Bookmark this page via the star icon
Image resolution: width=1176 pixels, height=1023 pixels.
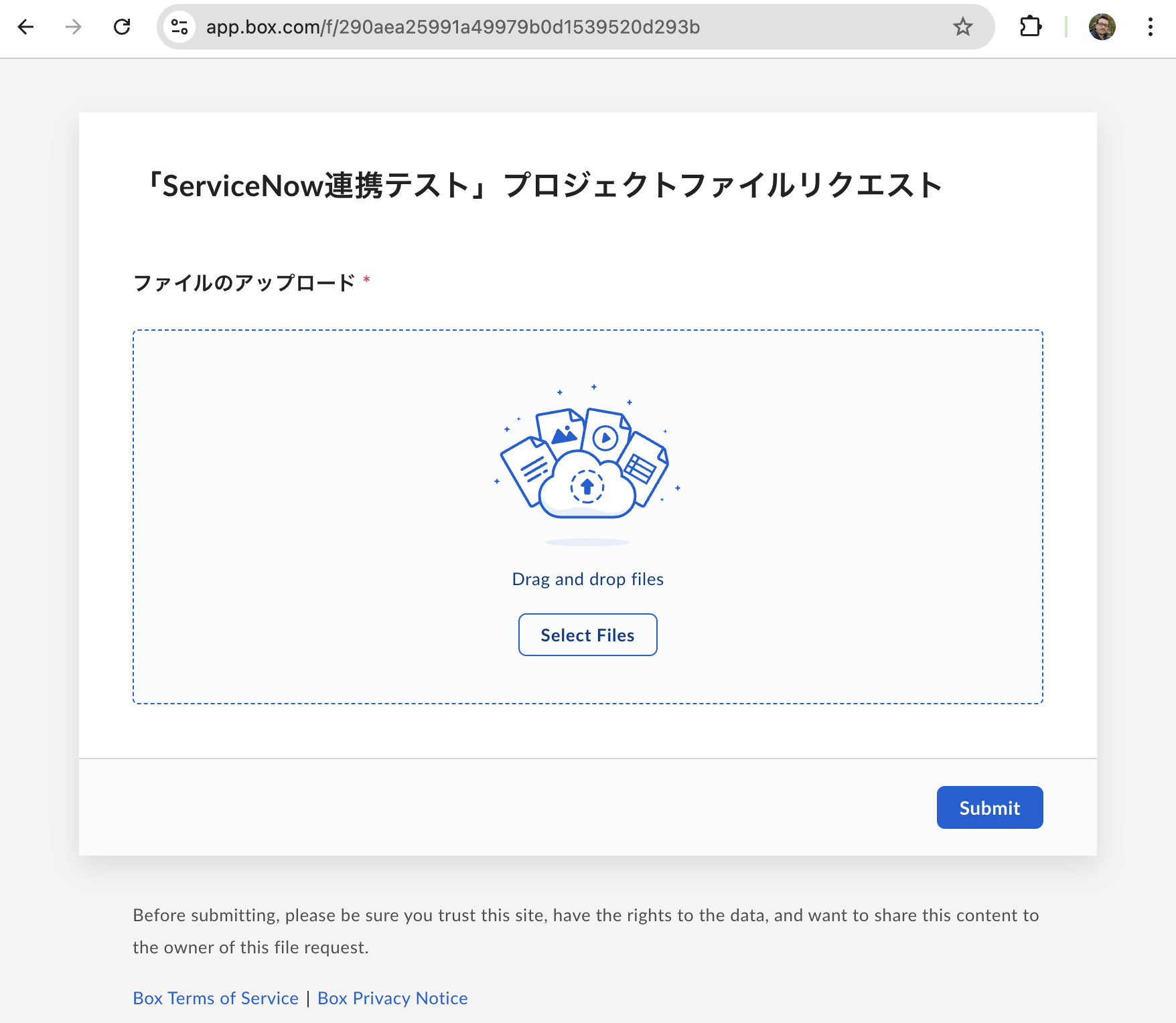click(x=962, y=27)
